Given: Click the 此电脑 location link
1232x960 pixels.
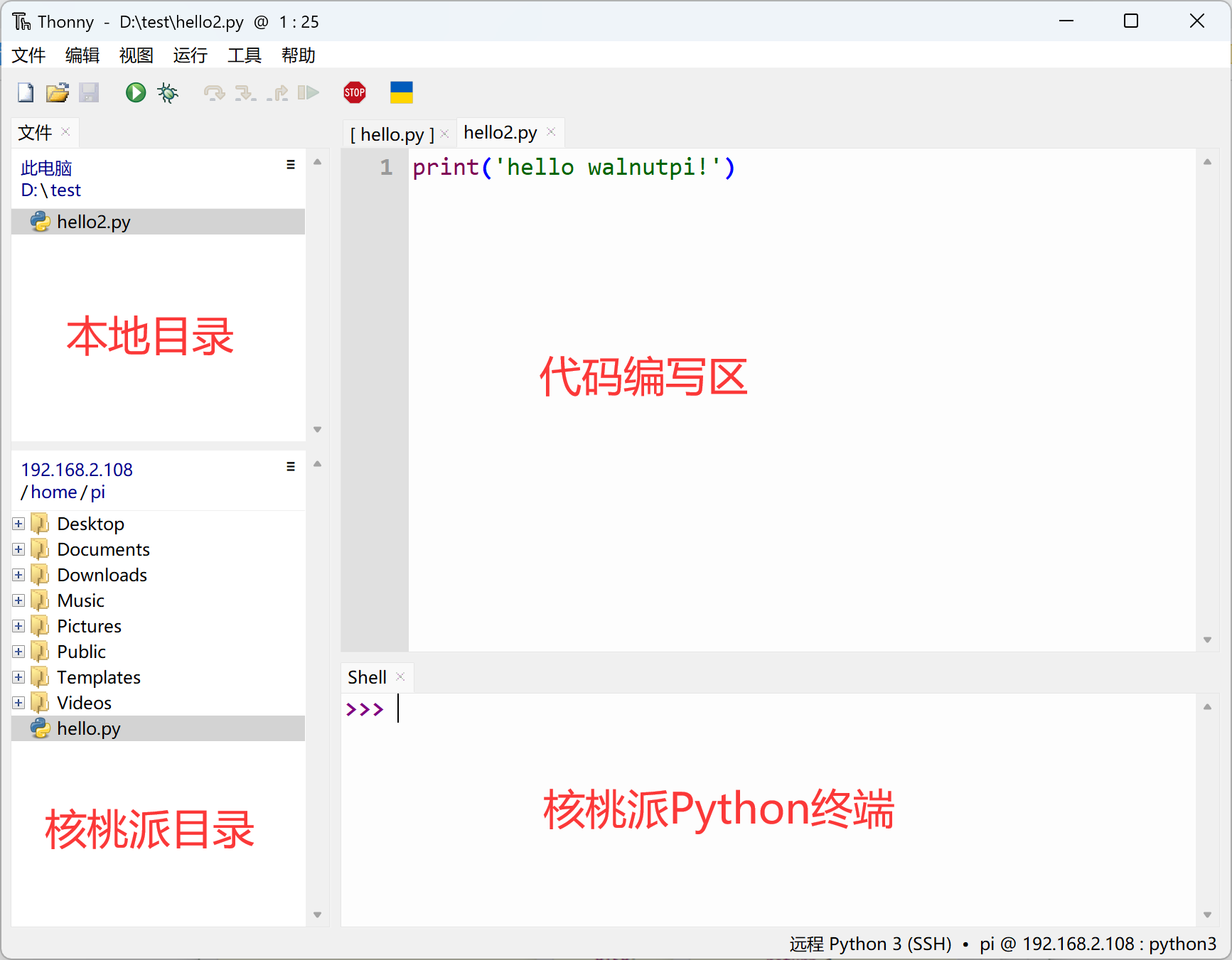Looking at the screenshot, I should (46, 168).
